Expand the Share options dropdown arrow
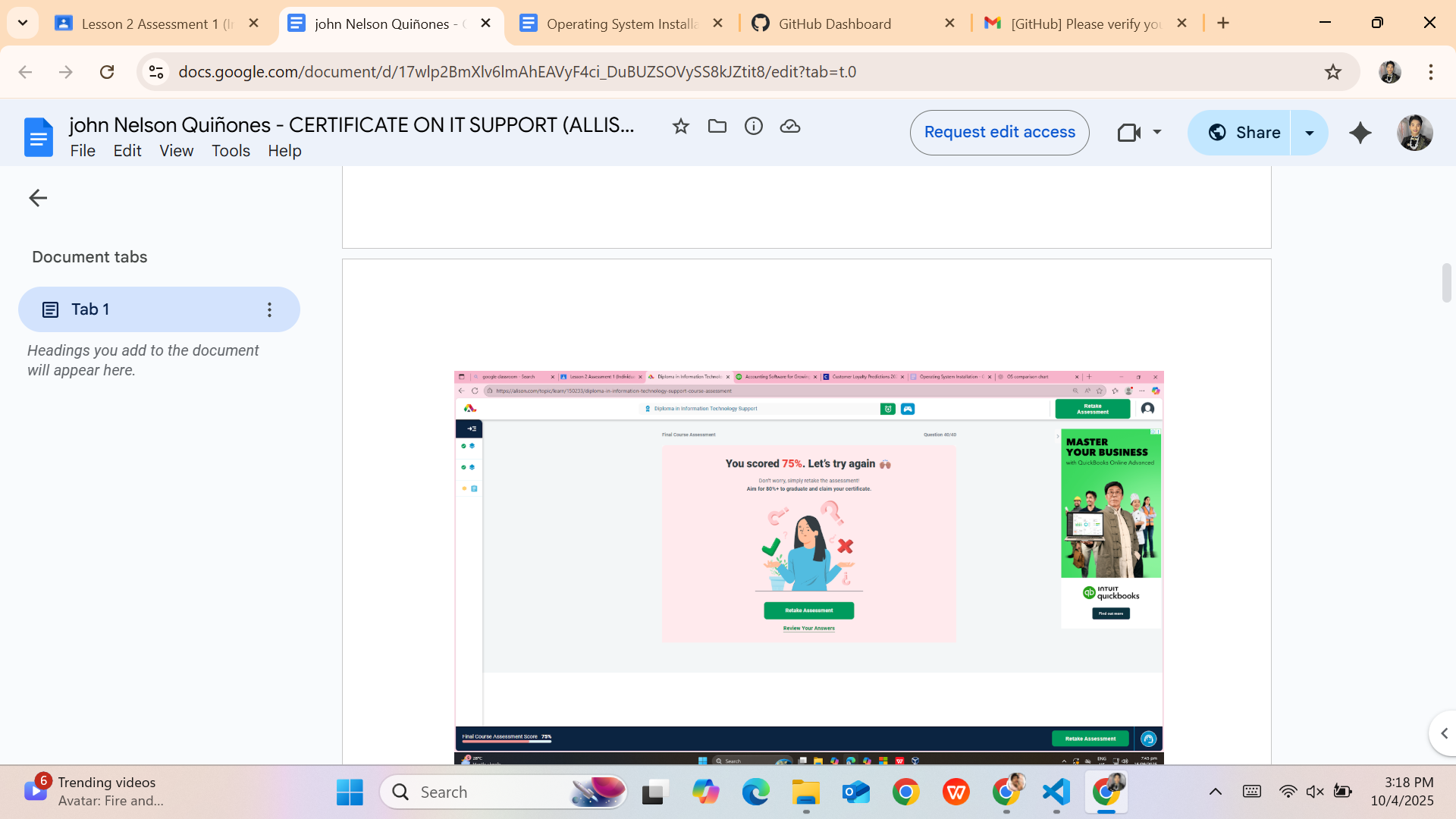Screen dimensions: 1456x819 (1309, 133)
